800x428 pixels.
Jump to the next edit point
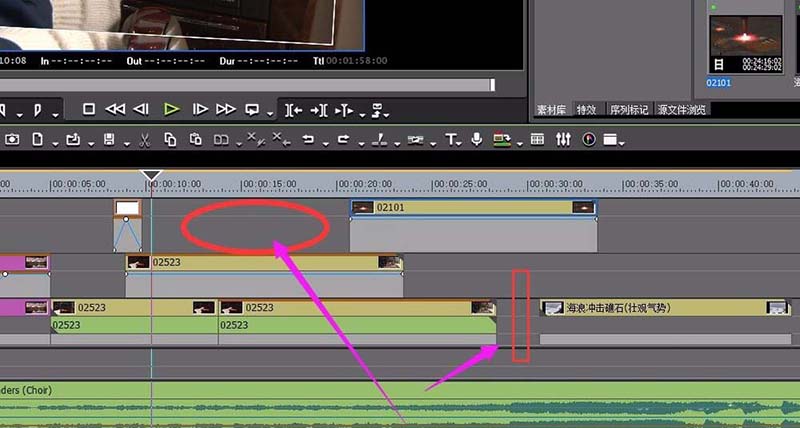point(319,110)
